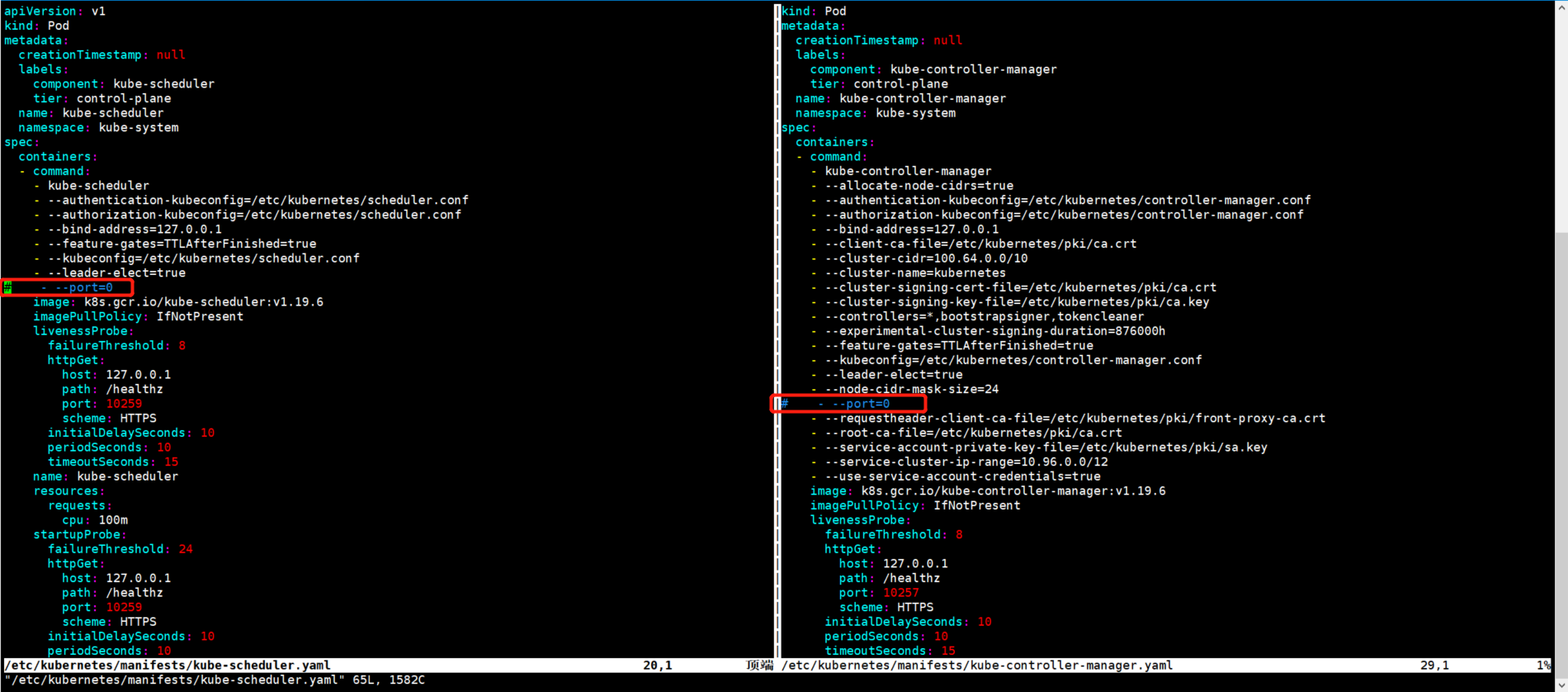The width and height of the screenshot is (1568, 692).
Task: Click commented '--port=0' in controller-manager pane
Action: point(836,404)
